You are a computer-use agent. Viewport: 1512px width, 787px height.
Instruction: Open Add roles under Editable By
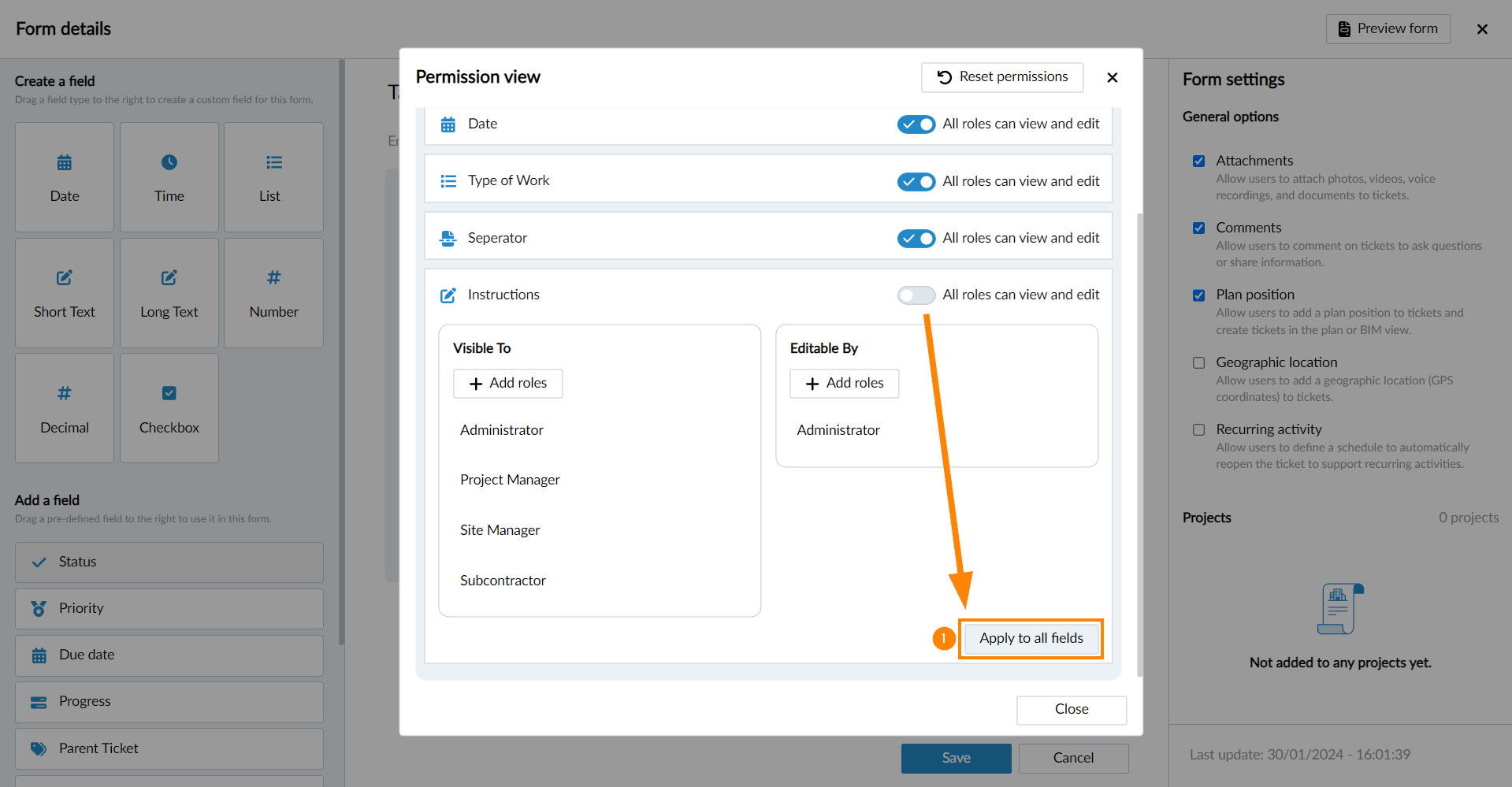[x=845, y=383]
